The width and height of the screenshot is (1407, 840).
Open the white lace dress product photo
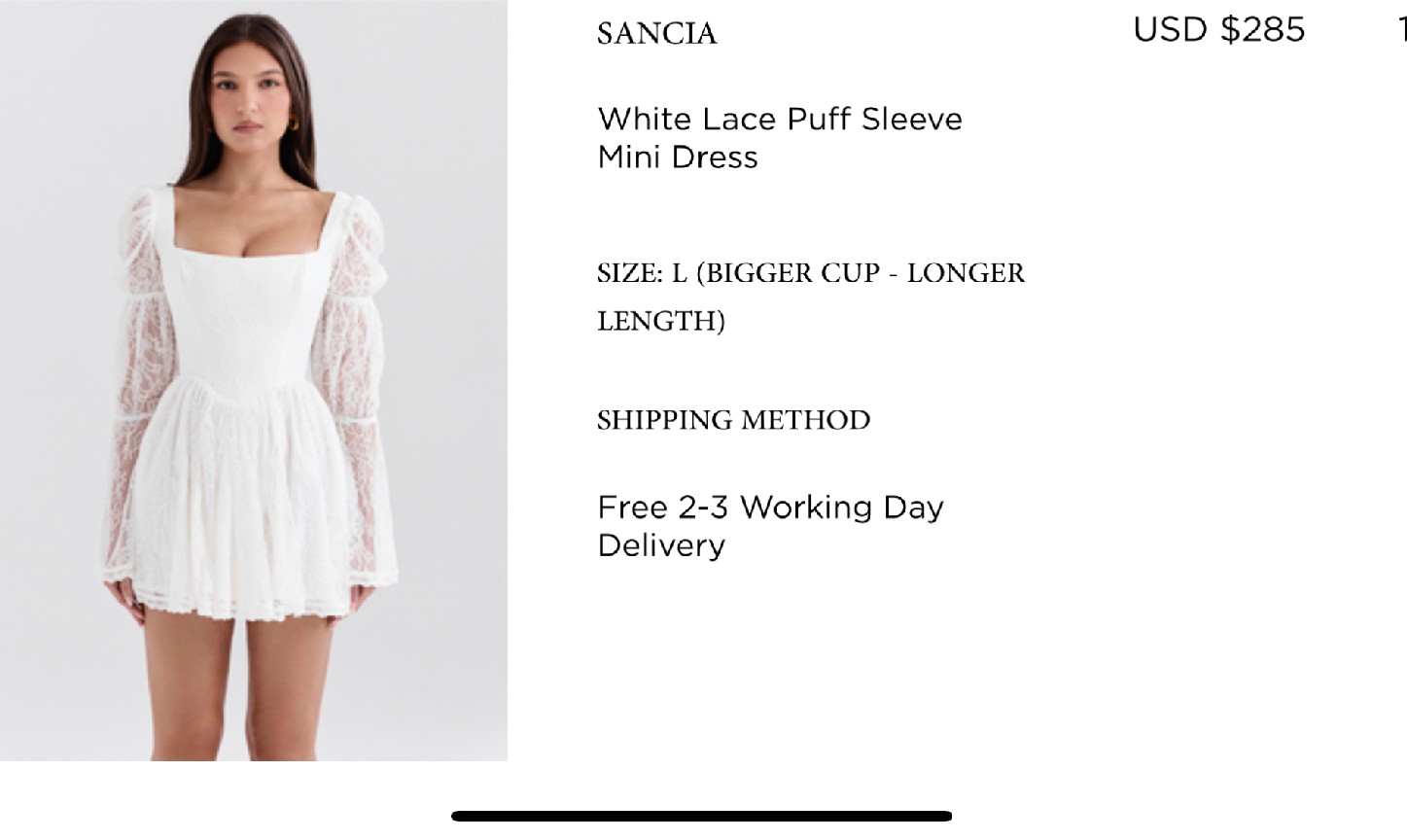pyautogui.click(x=254, y=380)
